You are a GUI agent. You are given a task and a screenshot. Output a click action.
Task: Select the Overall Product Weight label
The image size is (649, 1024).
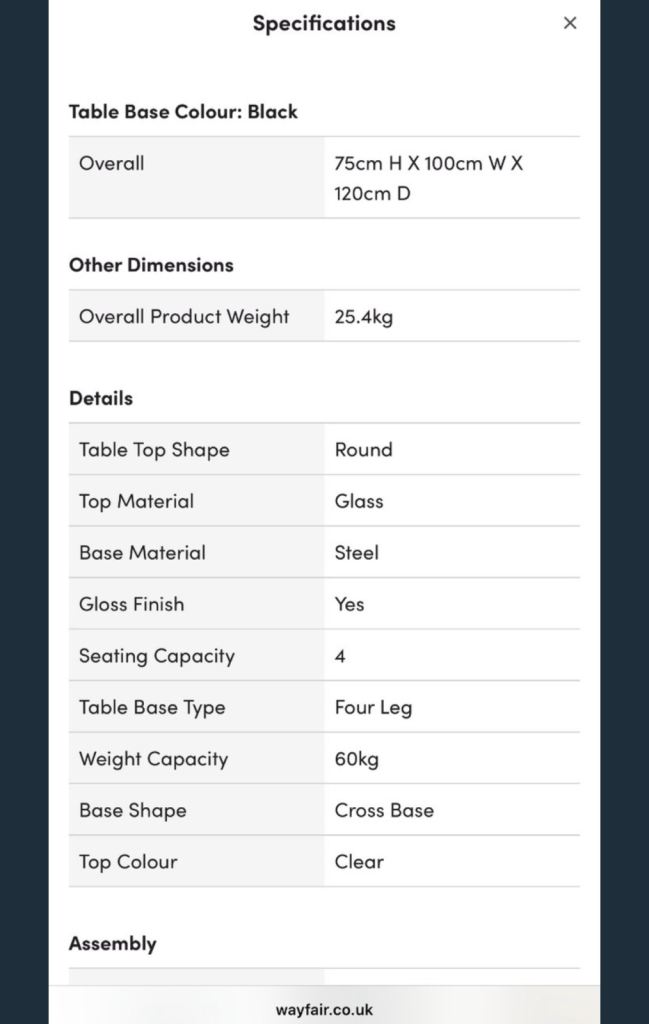[184, 316]
